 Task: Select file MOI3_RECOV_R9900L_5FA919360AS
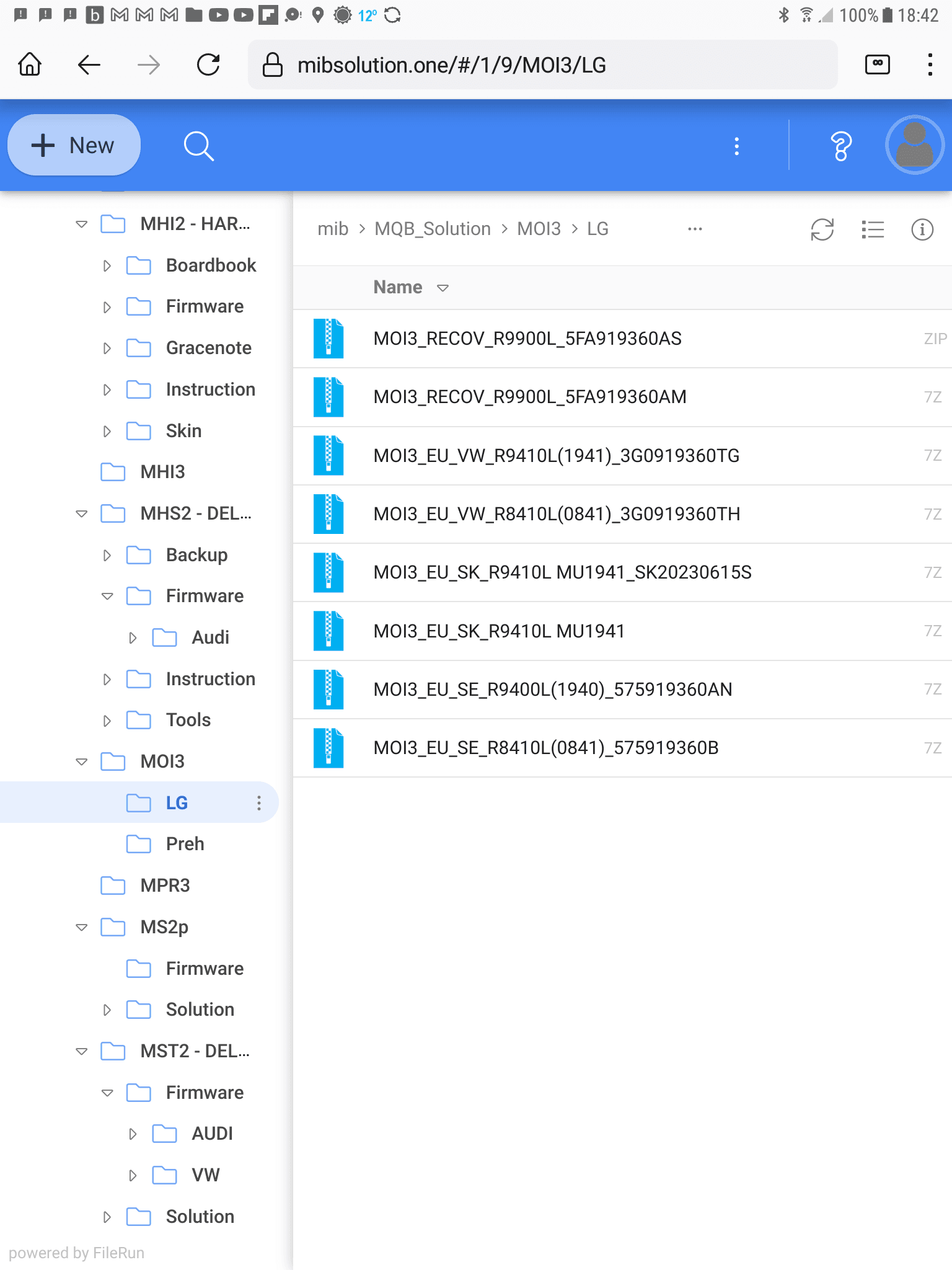(527, 339)
